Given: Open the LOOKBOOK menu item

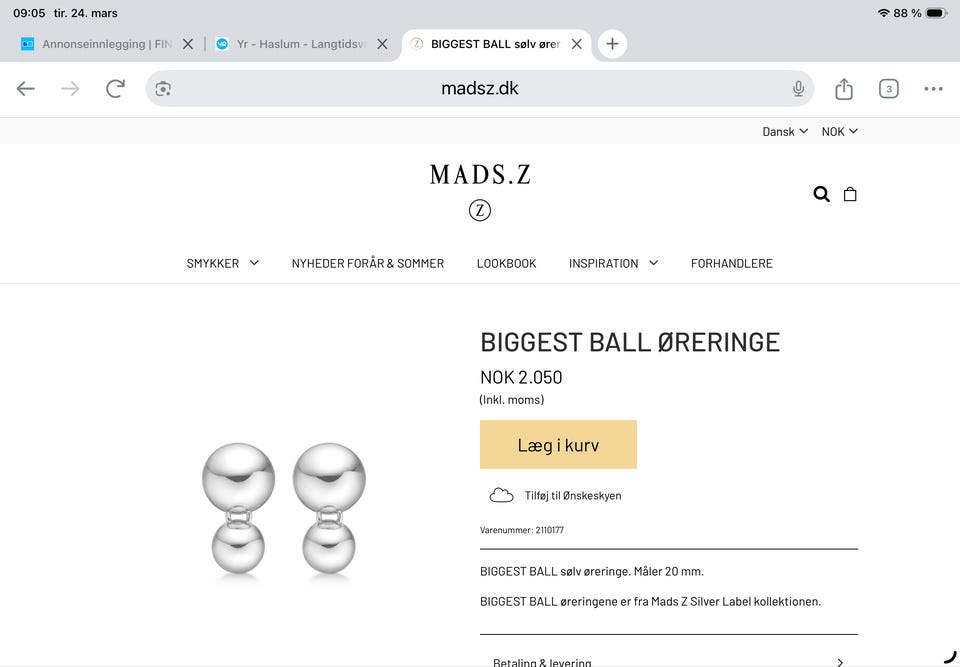Looking at the screenshot, I should [x=506, y=263].
